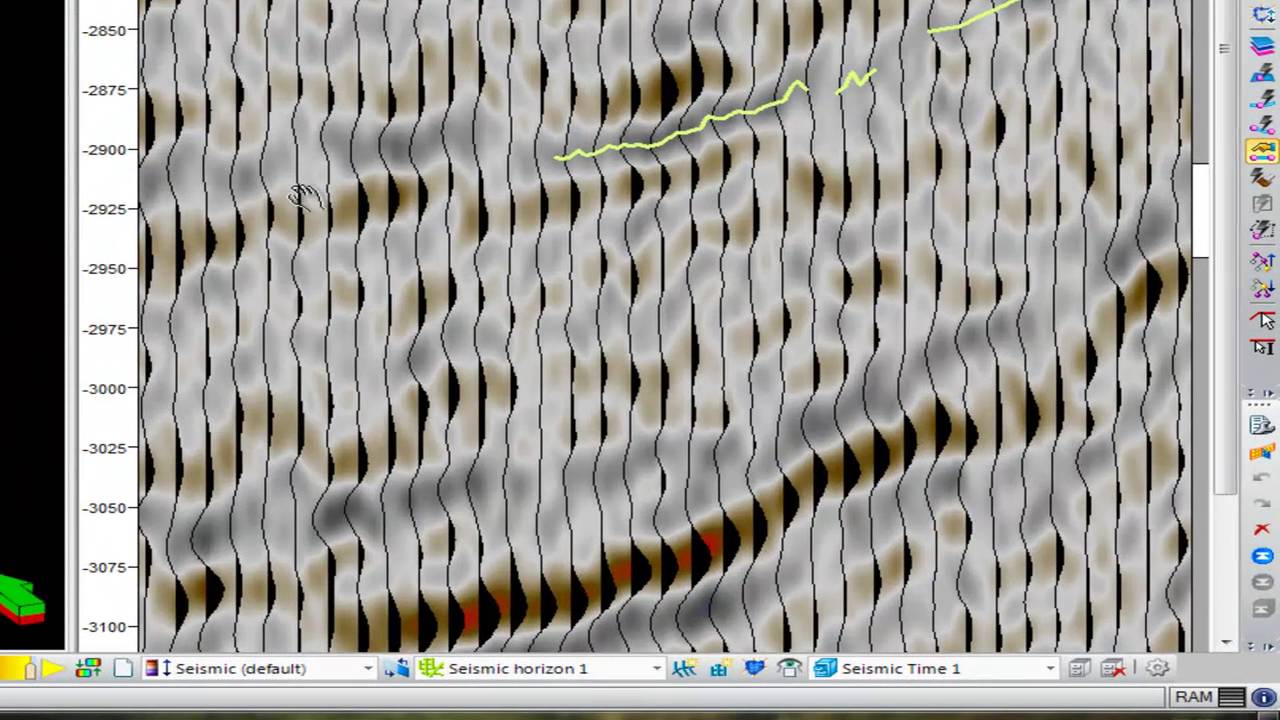Open the gear settings icon on the bottom toolbar
The image size is (1280, 720).
[x=1157, y=668]
